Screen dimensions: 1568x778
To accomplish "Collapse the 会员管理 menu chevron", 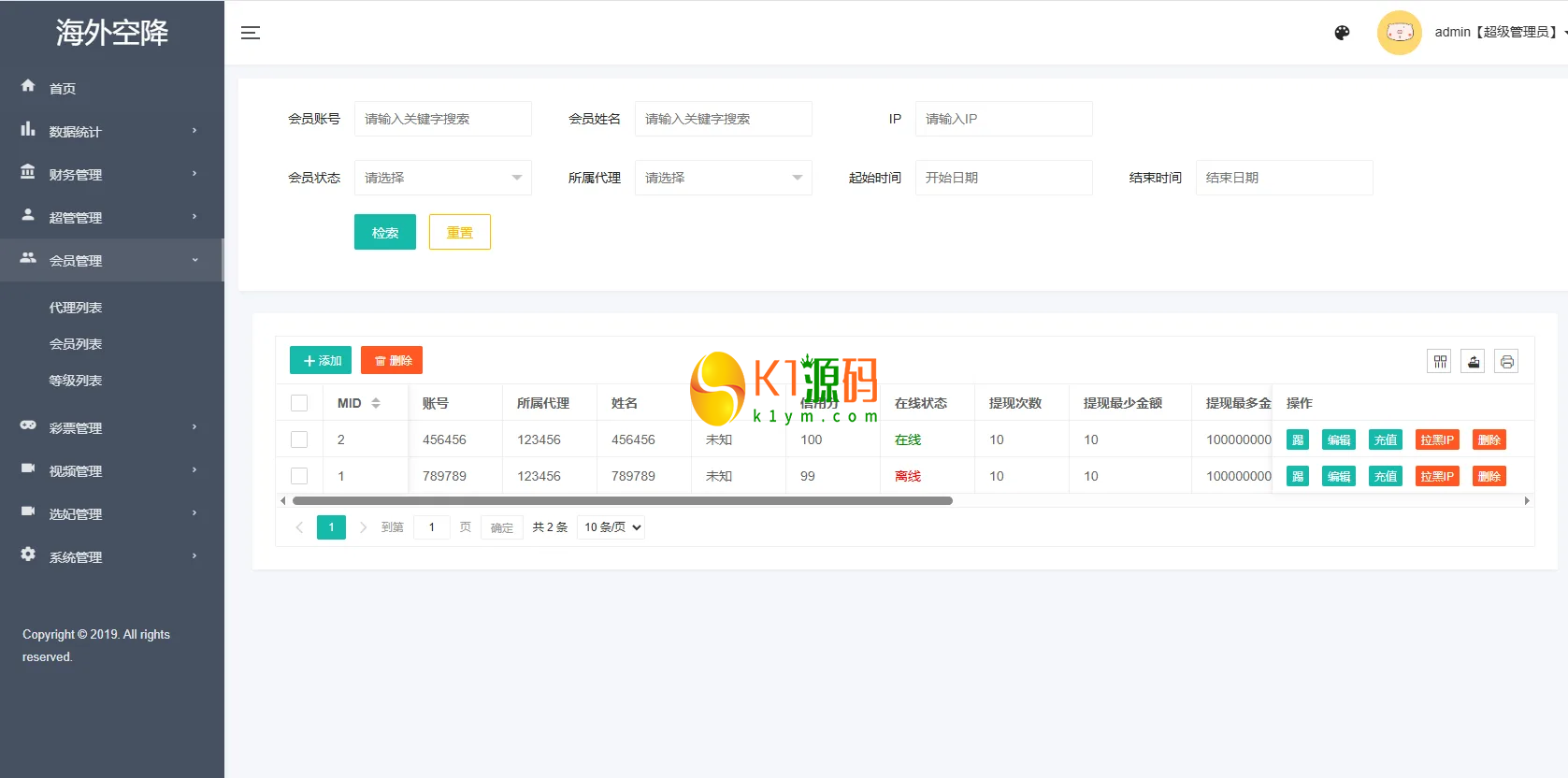I will [x=194, y=260].
